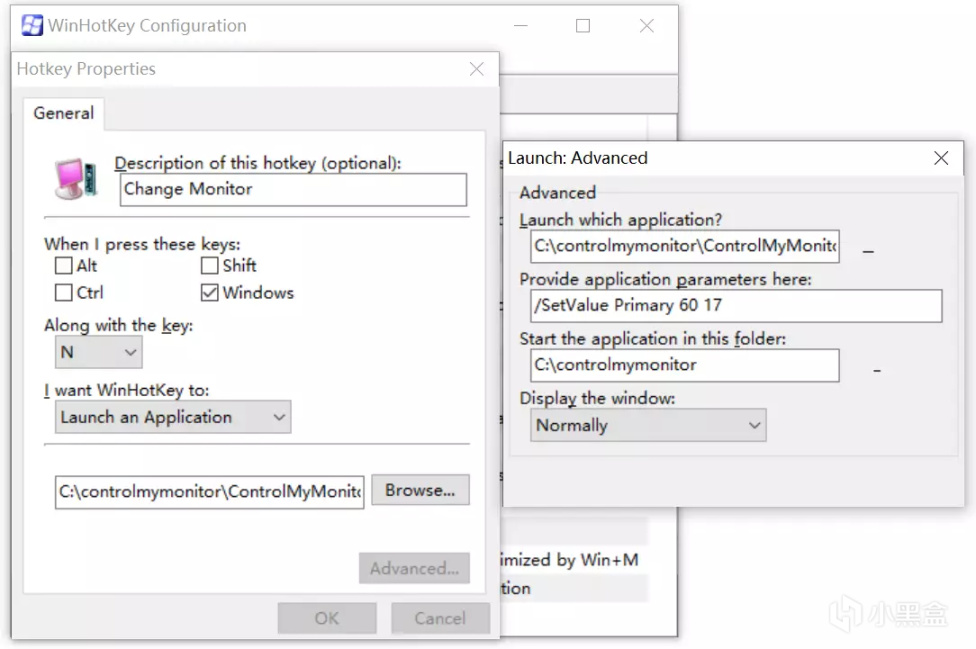The width and height of the screenshot is (976, 649).
Task: Click the Provide application parameters here label
Action: pyautogui.click(x=665, y=279)
